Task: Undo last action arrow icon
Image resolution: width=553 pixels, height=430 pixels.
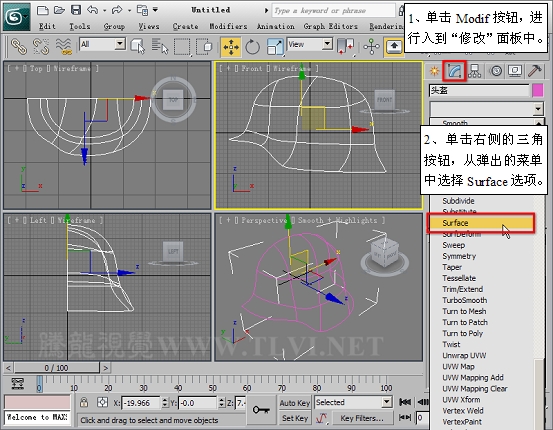Action: point(92,10)
